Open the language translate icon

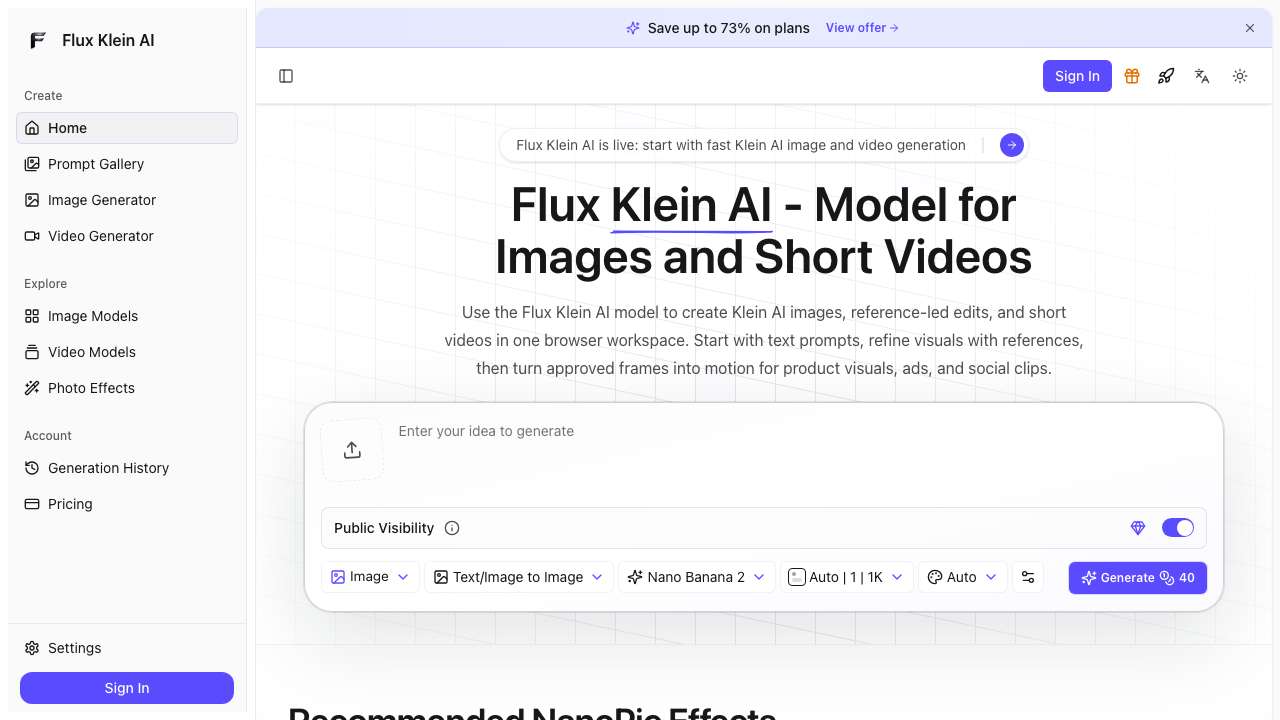(x=1202, y=76)
